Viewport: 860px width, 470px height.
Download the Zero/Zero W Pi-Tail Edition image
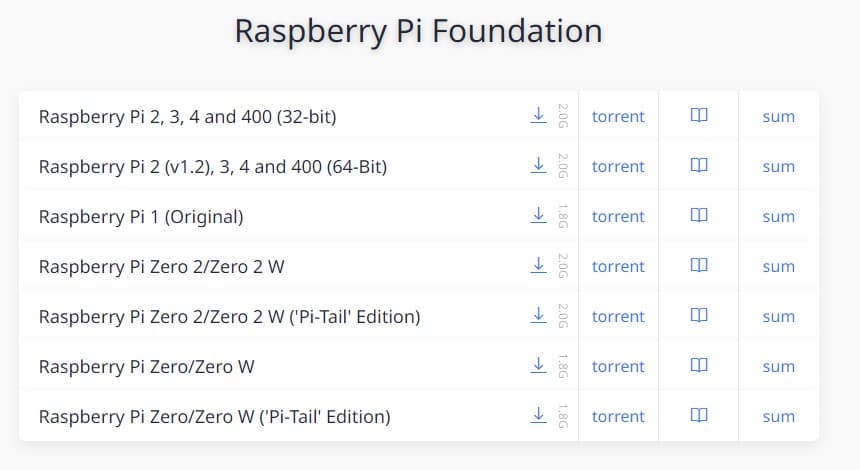pos(539,415)
